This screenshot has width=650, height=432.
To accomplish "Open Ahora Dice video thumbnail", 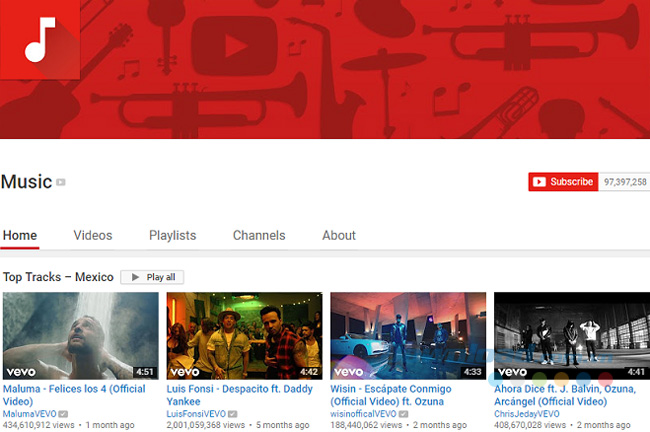I will (572, 336).
